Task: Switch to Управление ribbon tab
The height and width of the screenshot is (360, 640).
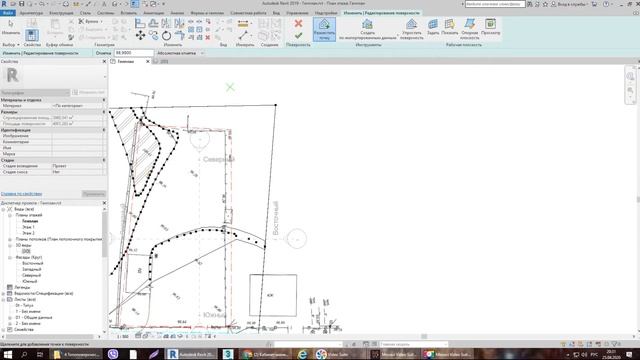Action: tap(297, 13)
